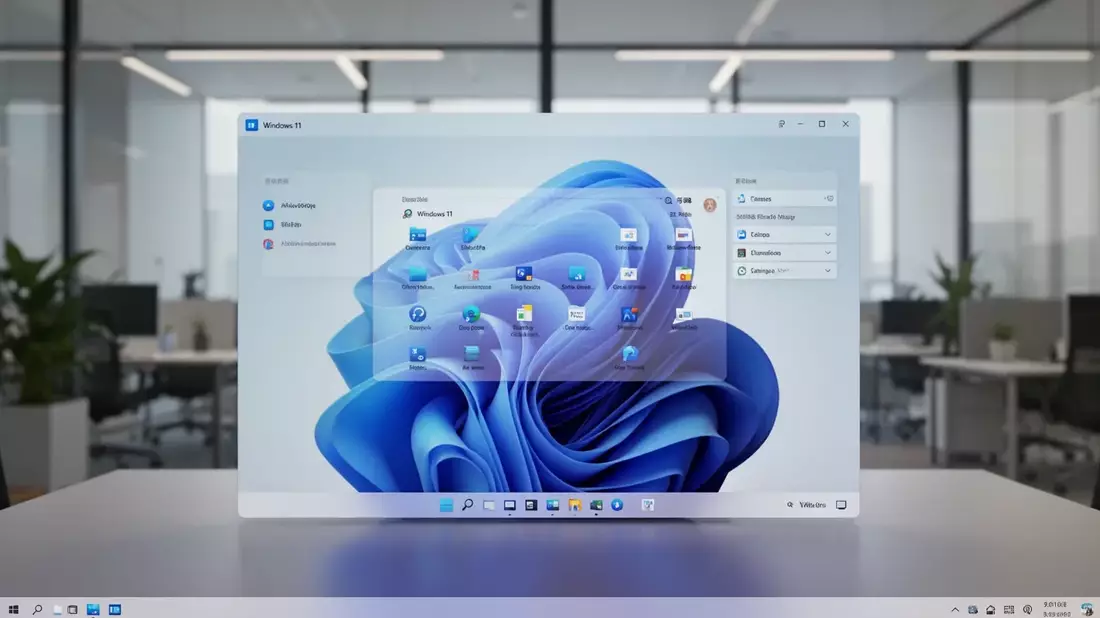Open File Explorer on the inner window taskbar
The width and height of the screenshot is (1100, 618).
pos(575,505)
